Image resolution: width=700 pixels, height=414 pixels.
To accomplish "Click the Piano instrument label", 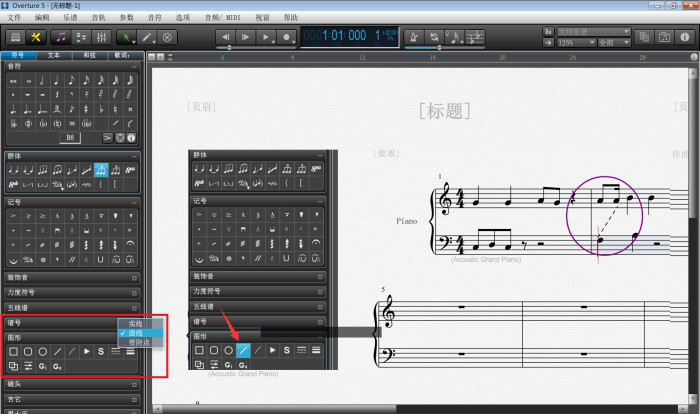I will (407, 221).
